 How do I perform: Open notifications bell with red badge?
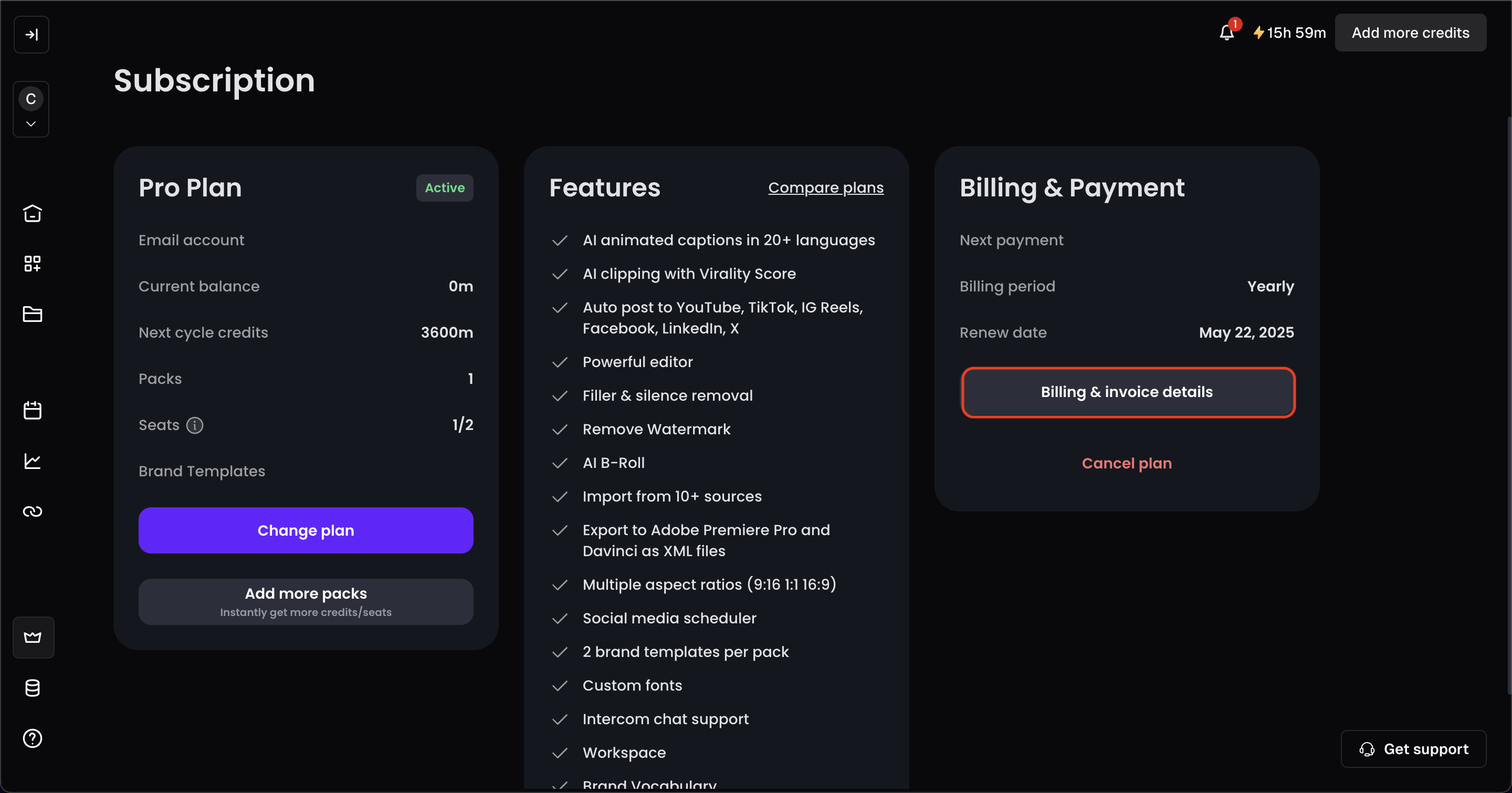click(x=1228, y=30)
